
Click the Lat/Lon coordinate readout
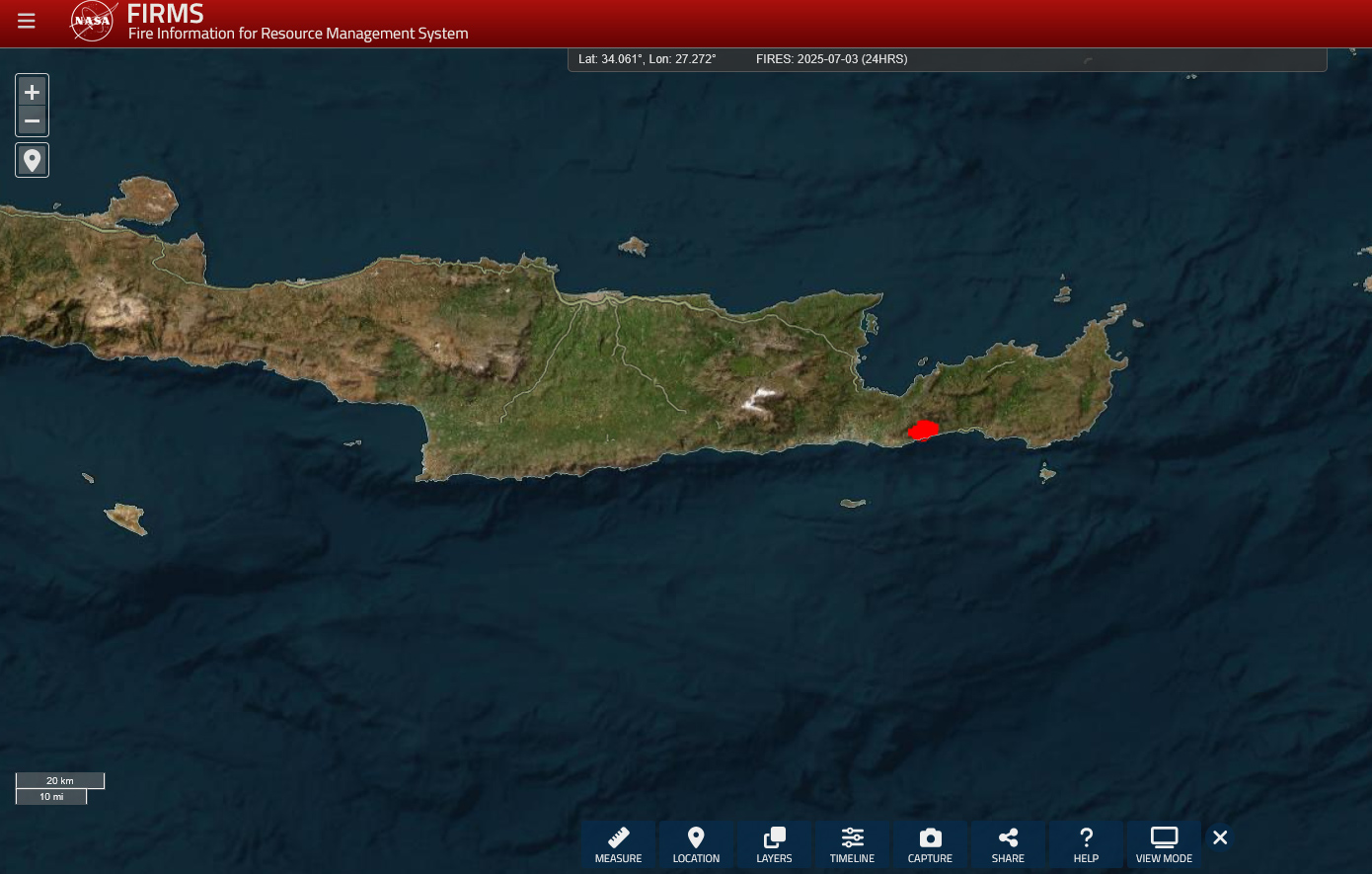coord(647,59)
